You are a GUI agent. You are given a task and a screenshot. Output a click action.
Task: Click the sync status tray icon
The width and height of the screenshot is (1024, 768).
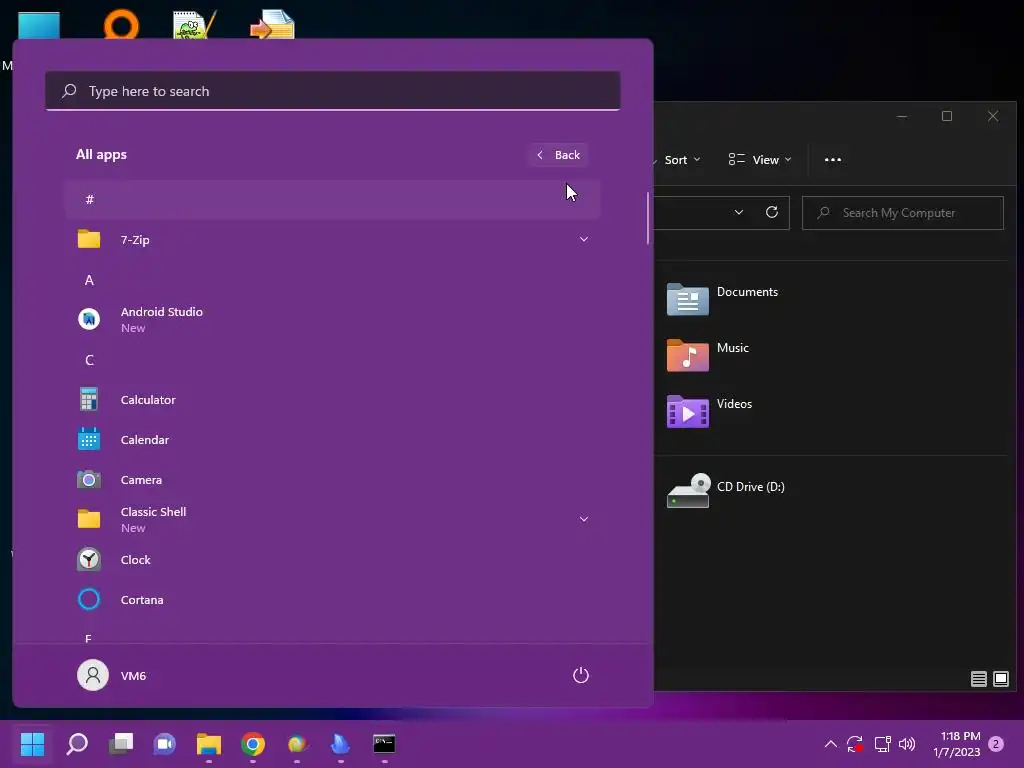pyautogui.click(x=855, y=744)
